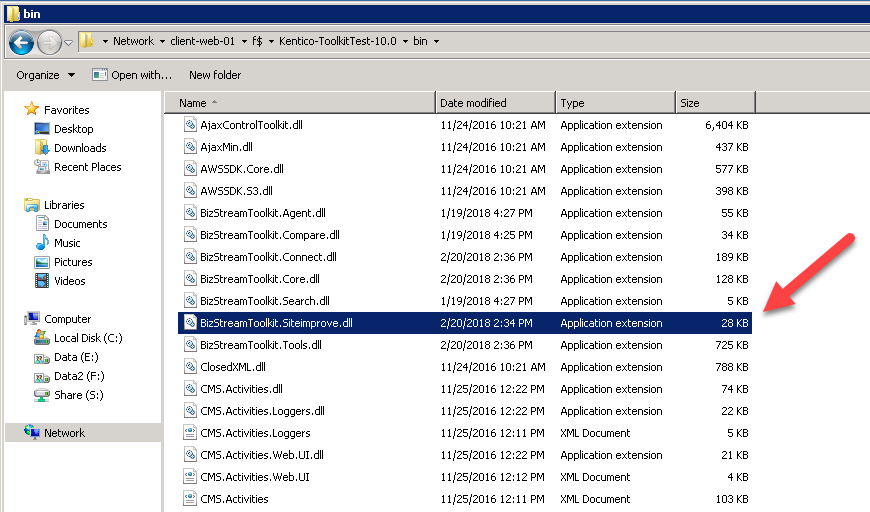Viewport: 870px width, 512px height.
Task: Click the BizStreamToolkit.Connect.dll file icon
Action: point(190,257)
